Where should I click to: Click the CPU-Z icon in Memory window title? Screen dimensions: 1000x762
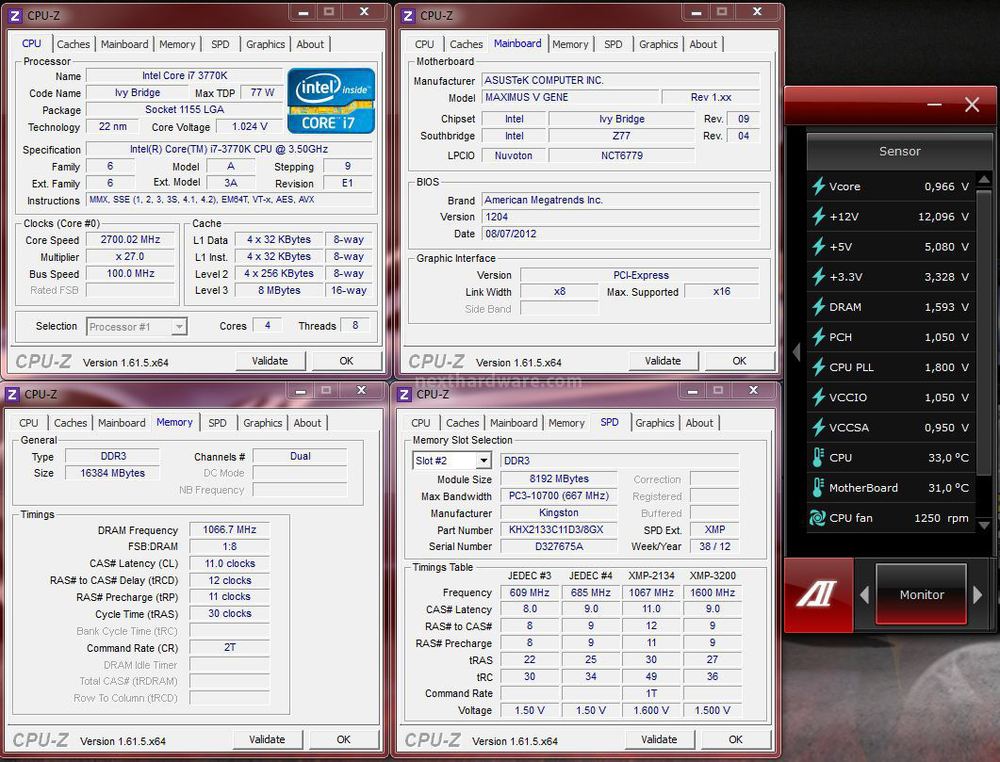(13, 394)
